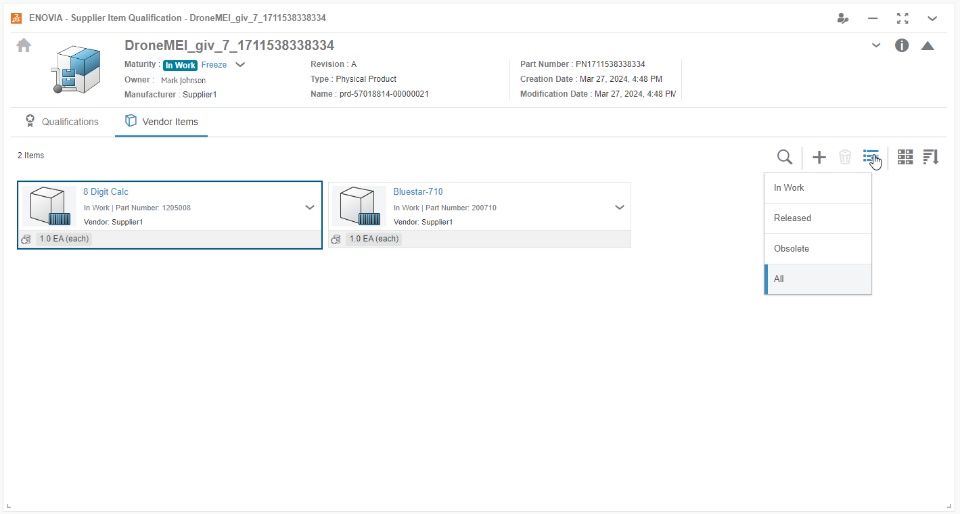Image resolution: width=960 pixels, height=514 pixels.
Task: Click 'Type : Physical Product' text
Action: click(353, 79)
